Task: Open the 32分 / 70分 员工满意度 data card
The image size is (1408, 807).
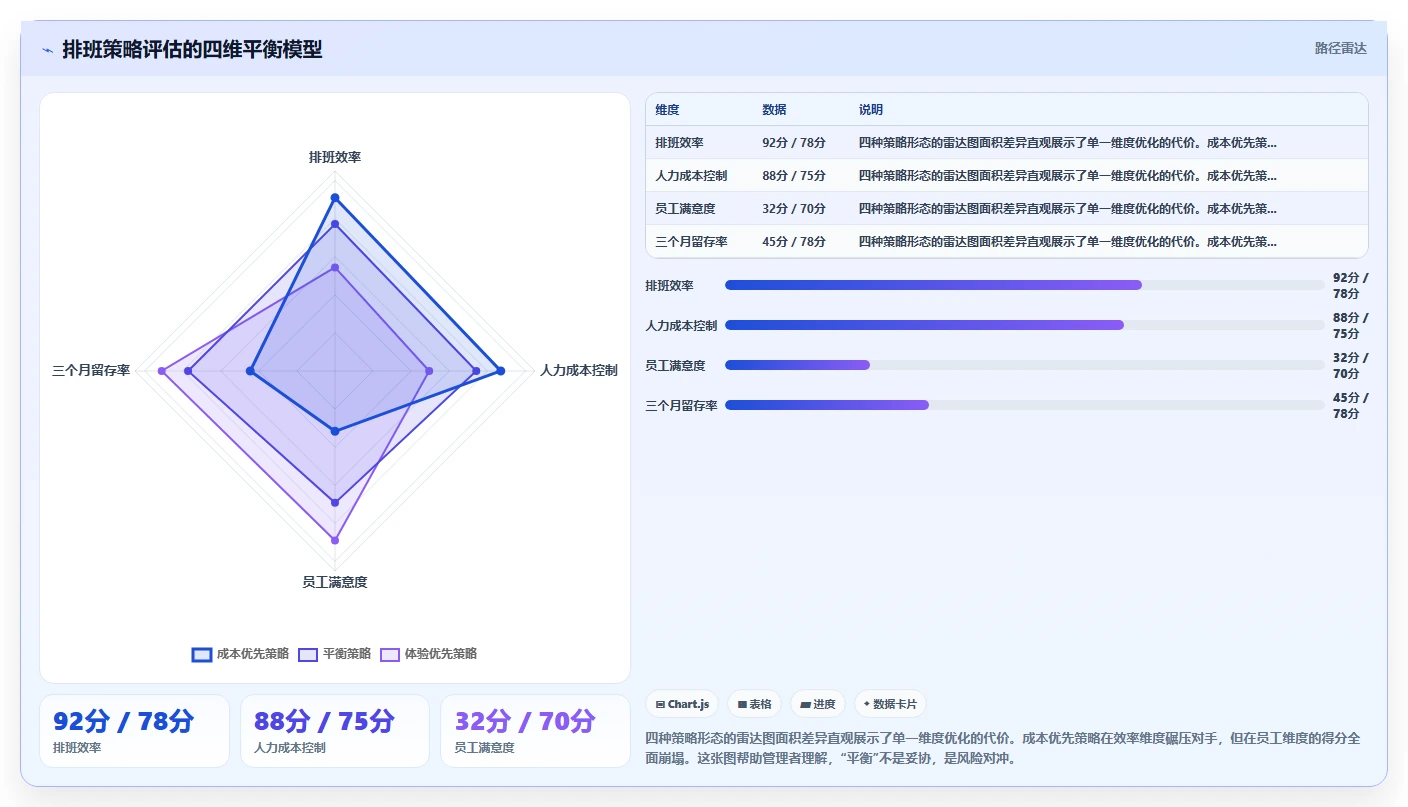Action: point(535,731)
